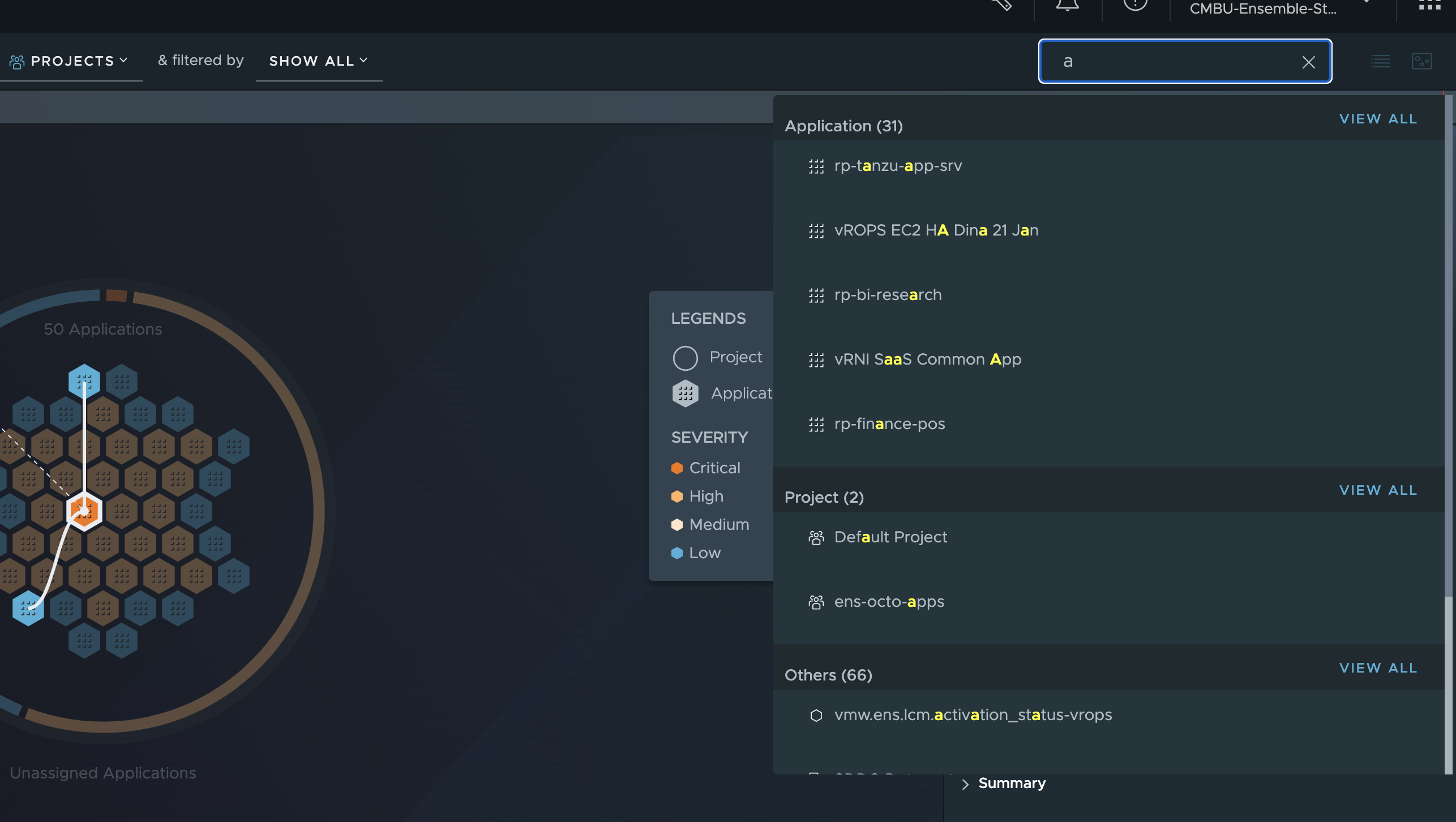Viewport: 1456px width, 822px height.
Task: Click the Project icon in Legends
Action: 684,357
